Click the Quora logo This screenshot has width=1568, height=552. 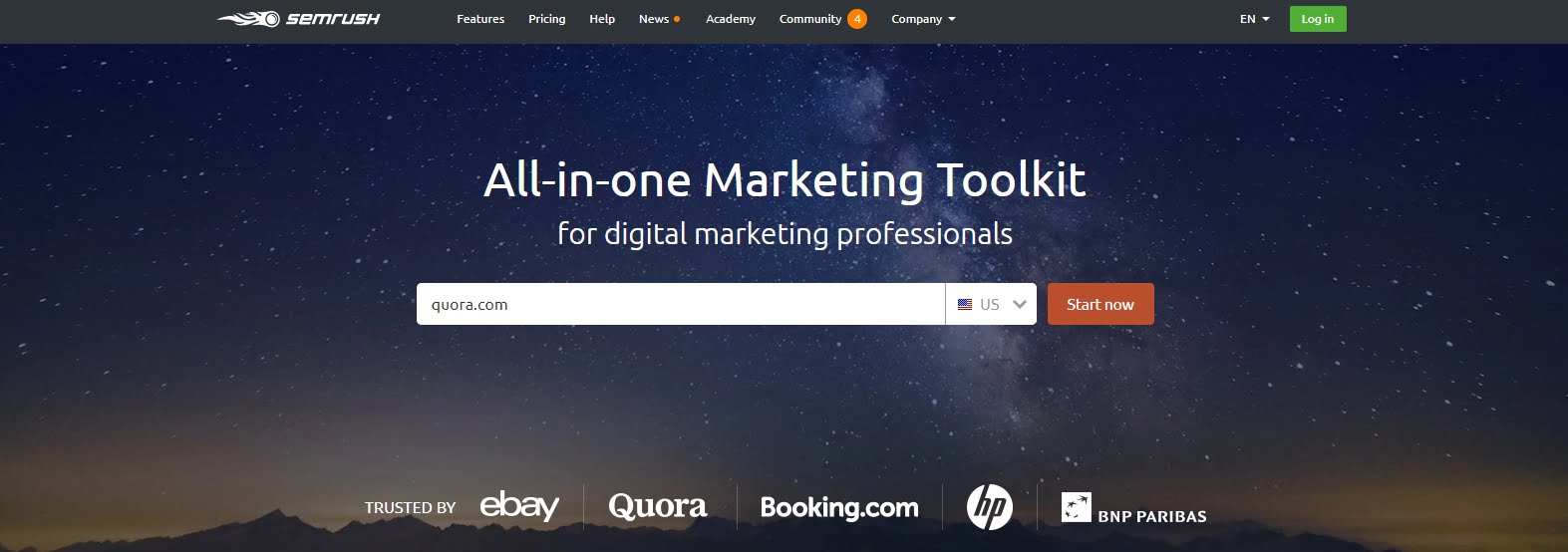658,506
